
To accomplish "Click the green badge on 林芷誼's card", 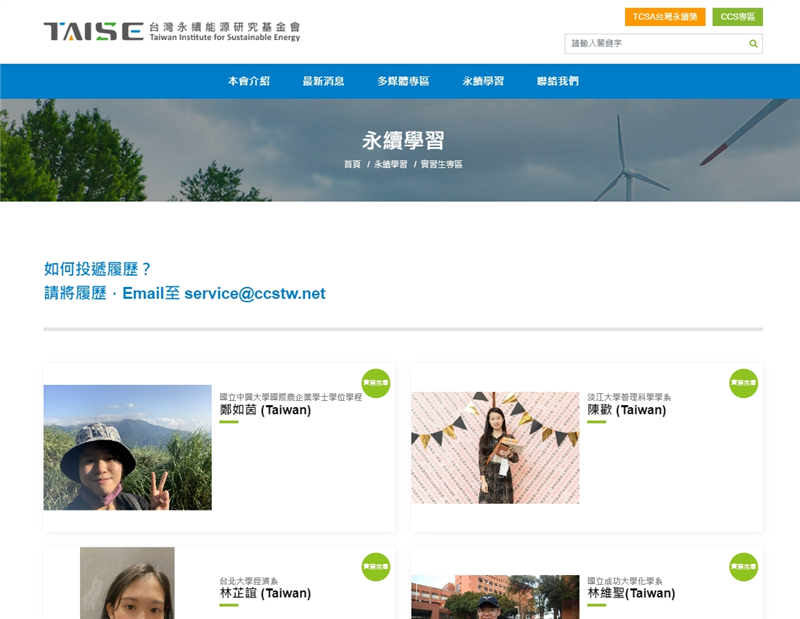I will coord(376,567).
